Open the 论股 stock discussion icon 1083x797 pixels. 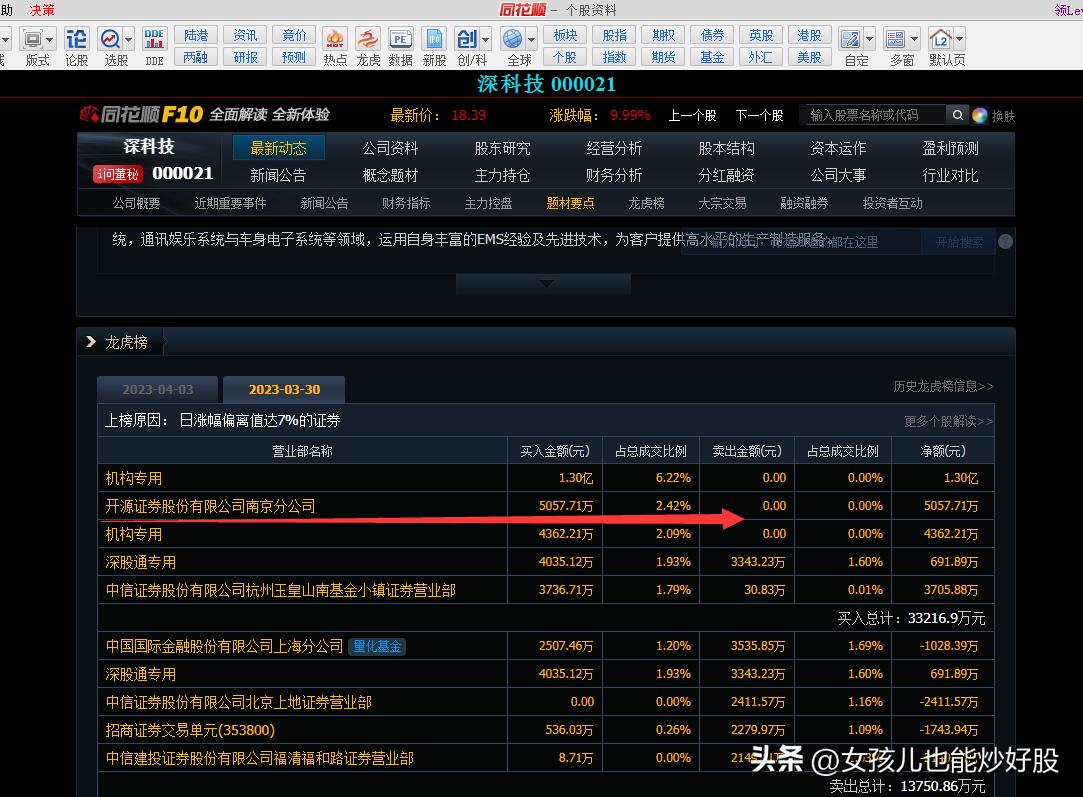click(76, 40)
